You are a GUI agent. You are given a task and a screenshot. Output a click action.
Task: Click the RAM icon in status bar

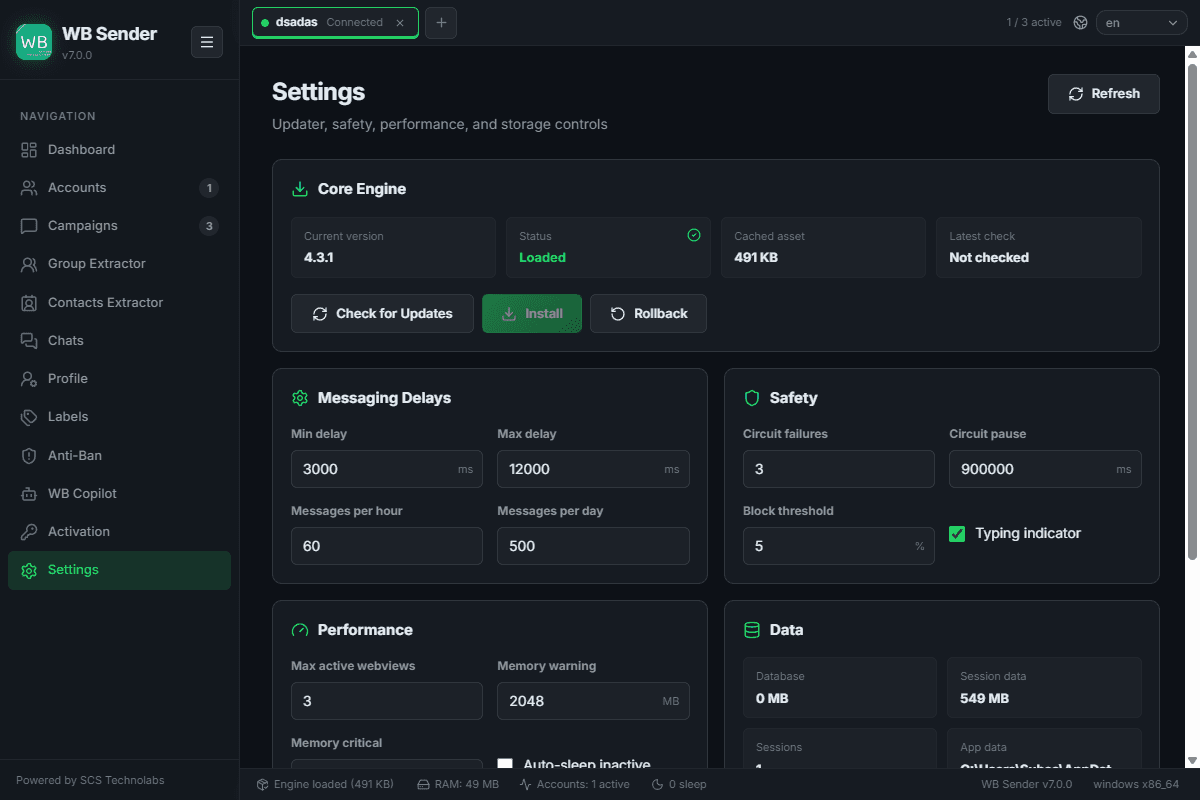(x=423, y=785)
